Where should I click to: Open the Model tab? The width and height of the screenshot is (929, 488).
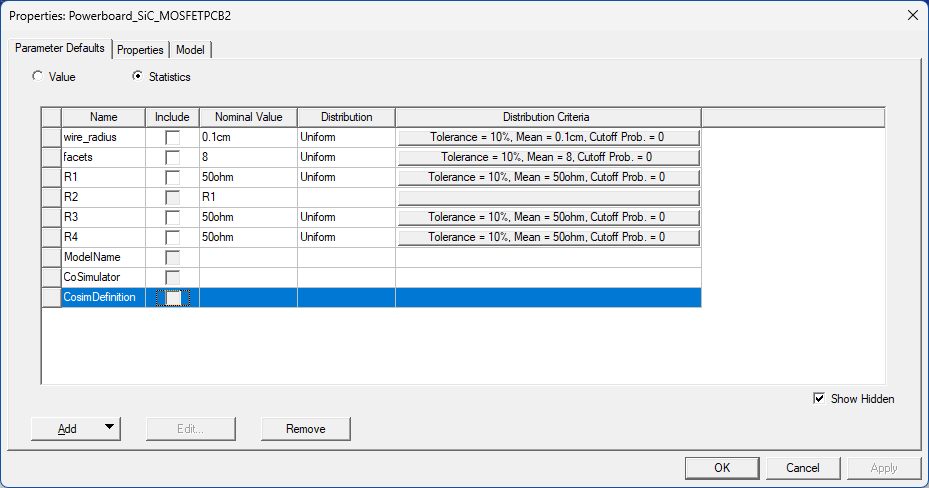(190, 50)
